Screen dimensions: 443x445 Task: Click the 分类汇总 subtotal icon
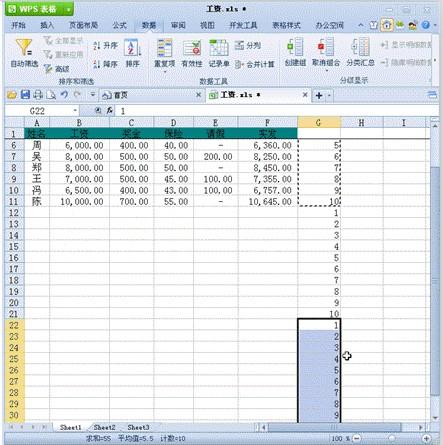[360, 47]
